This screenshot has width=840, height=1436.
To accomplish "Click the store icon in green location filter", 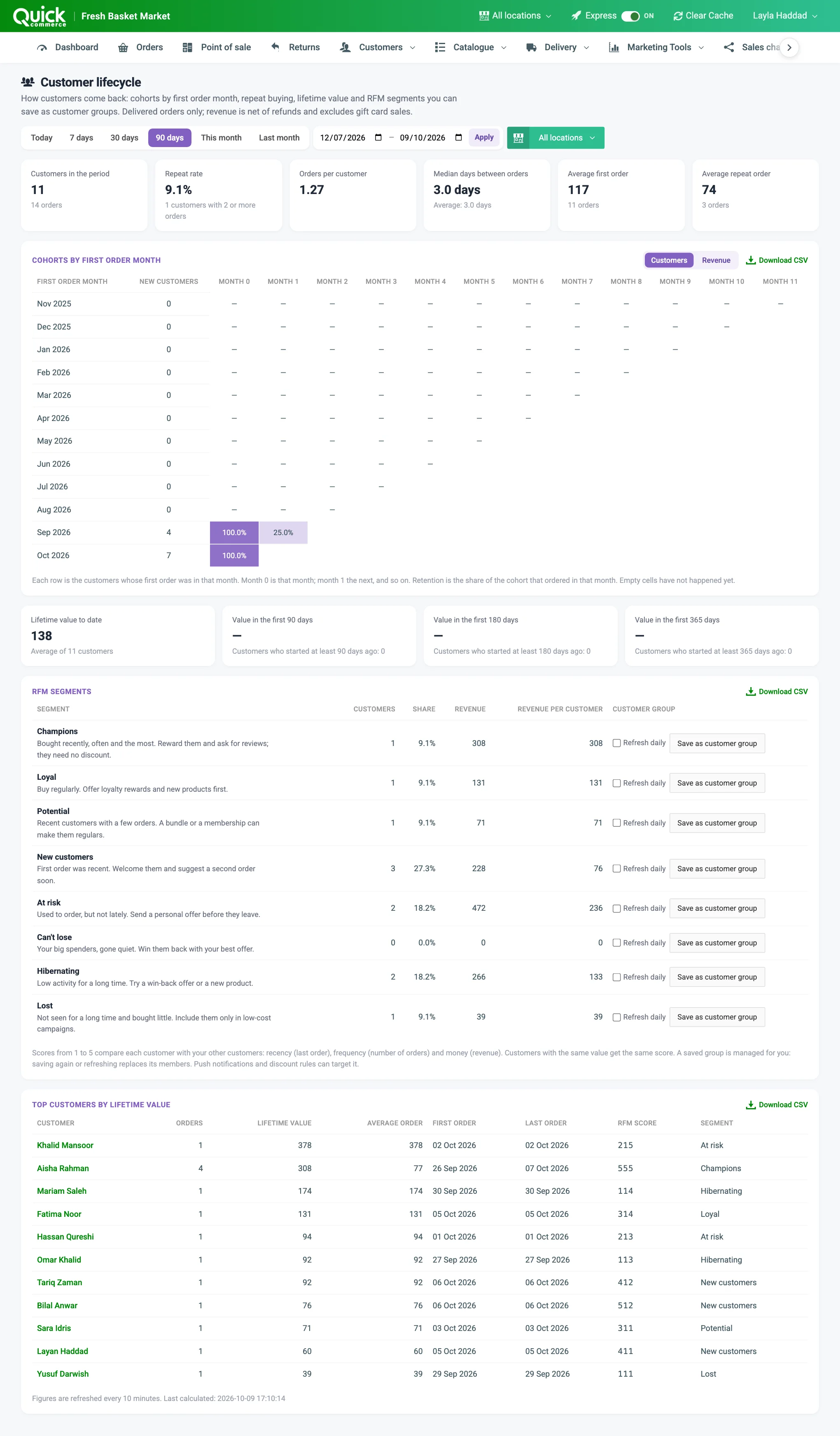I will [x=518, y=138].
